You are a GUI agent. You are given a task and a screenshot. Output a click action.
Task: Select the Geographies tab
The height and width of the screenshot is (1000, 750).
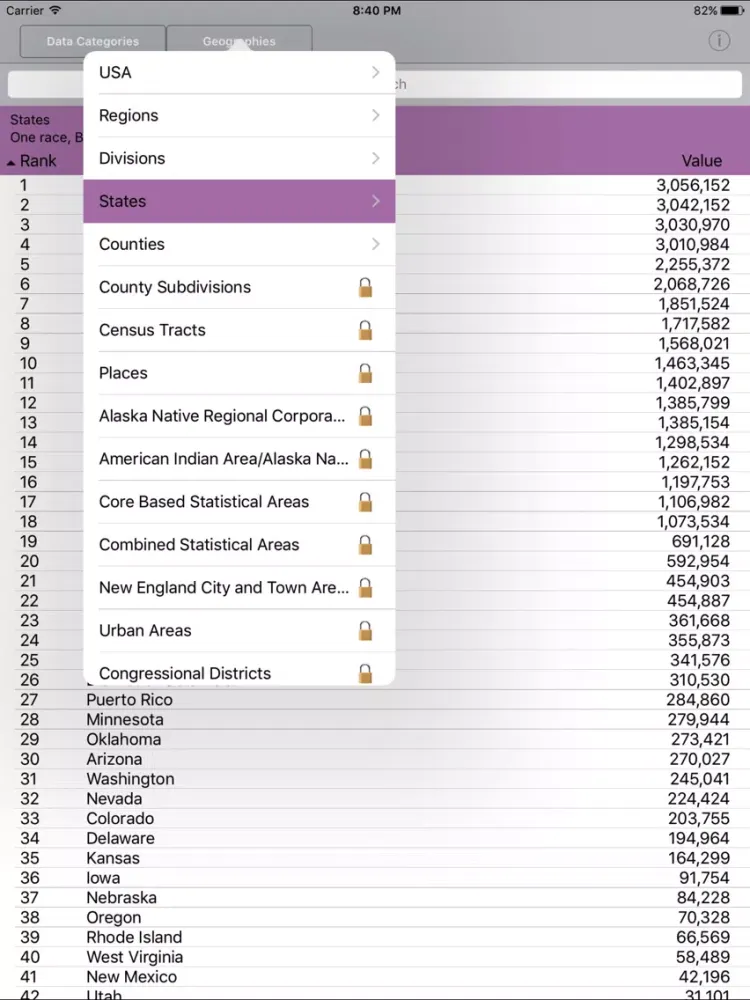click(x=239, y=42)
